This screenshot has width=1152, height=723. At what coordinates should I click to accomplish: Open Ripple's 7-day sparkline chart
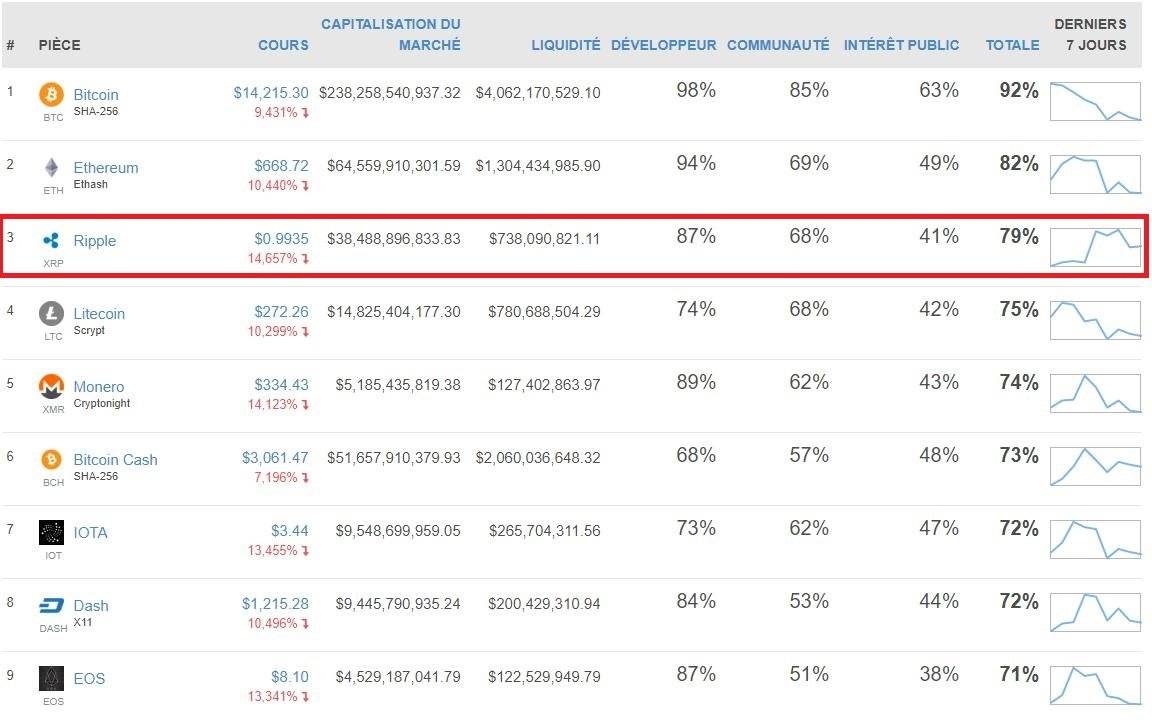pyautogui.click(x=1095, y=247)
